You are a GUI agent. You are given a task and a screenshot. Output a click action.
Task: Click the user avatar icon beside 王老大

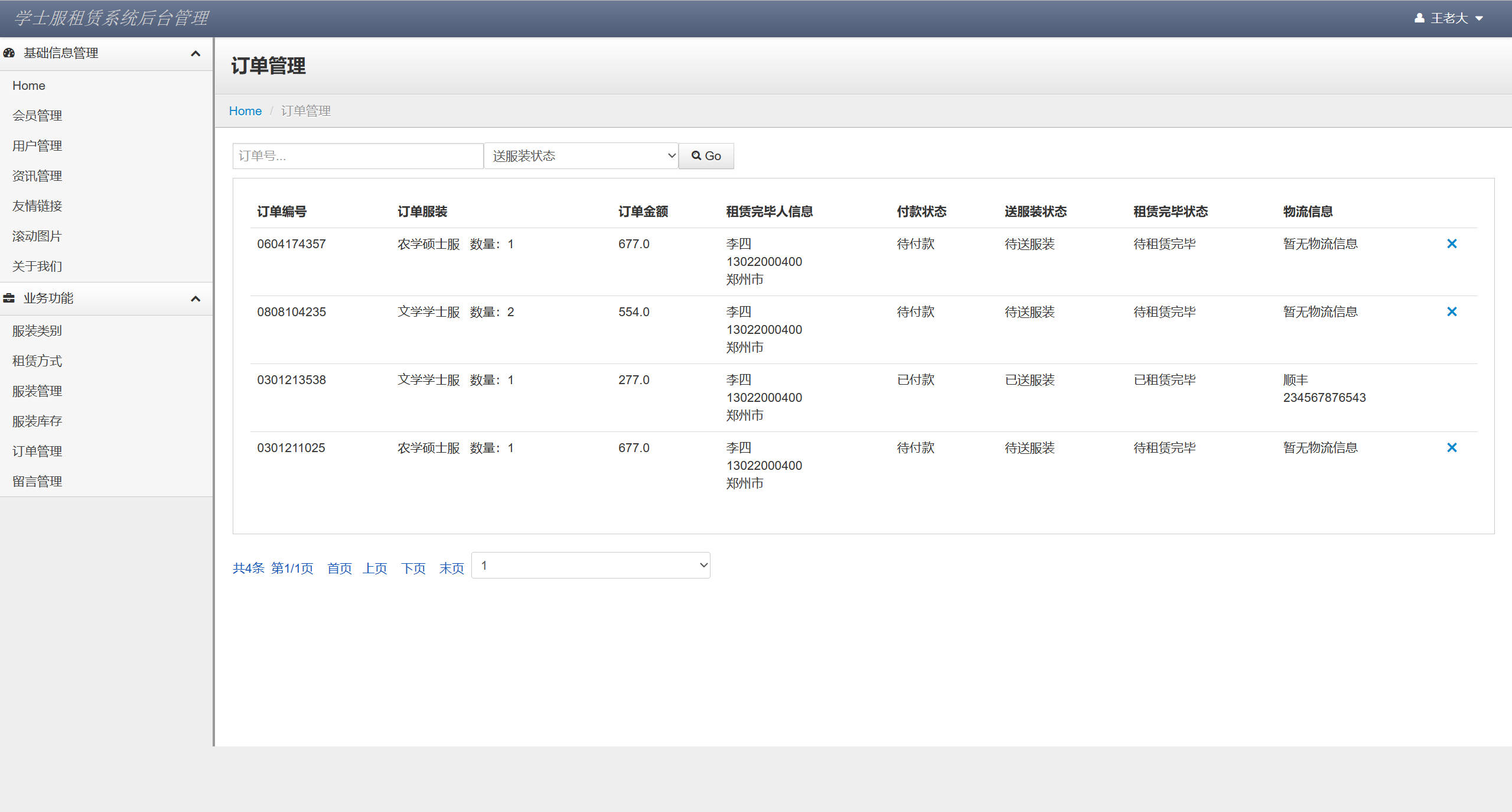tap(1419, 18)
